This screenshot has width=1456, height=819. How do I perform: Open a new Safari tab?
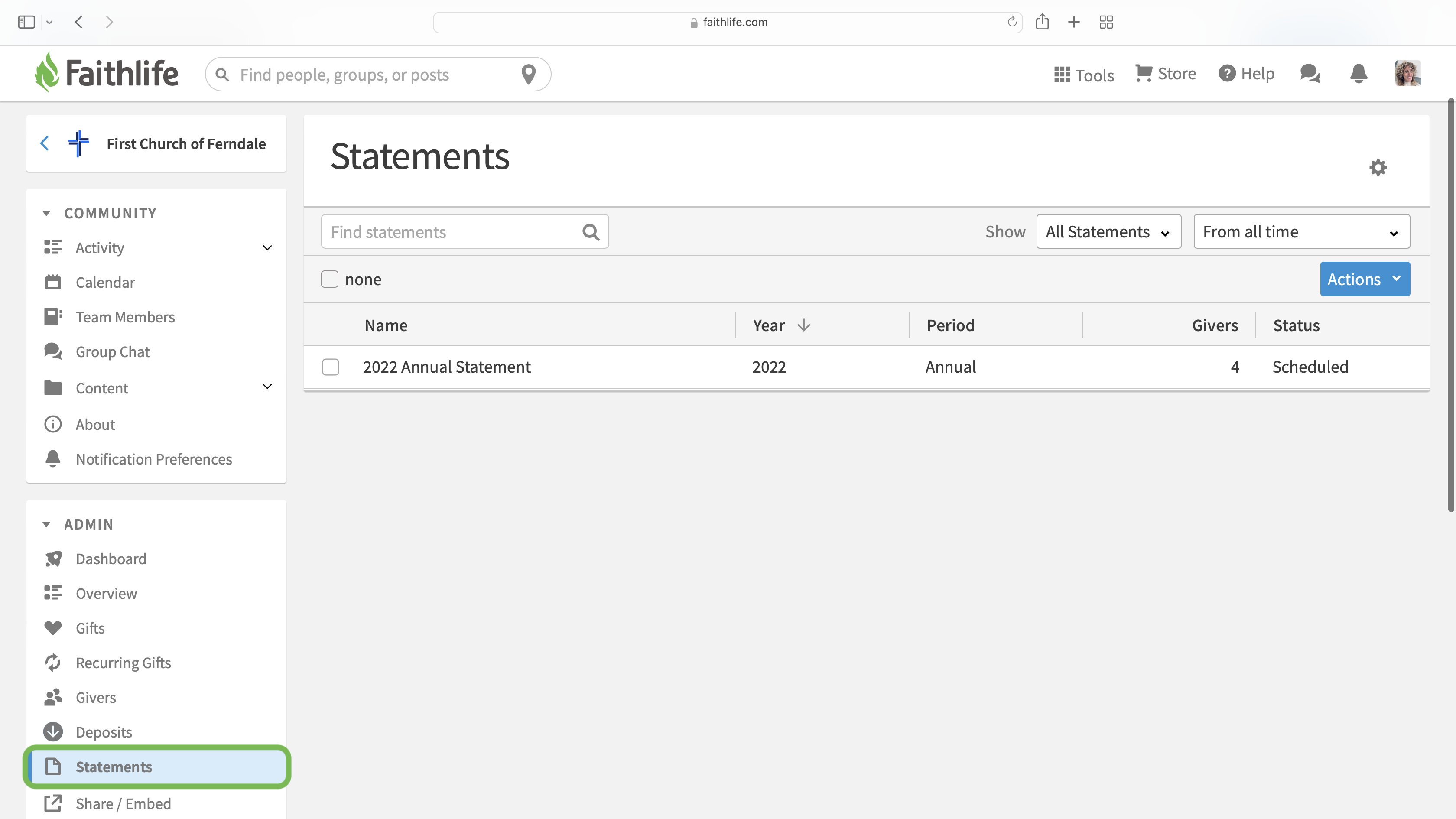pyautogui.click(x=1074, y=22)
